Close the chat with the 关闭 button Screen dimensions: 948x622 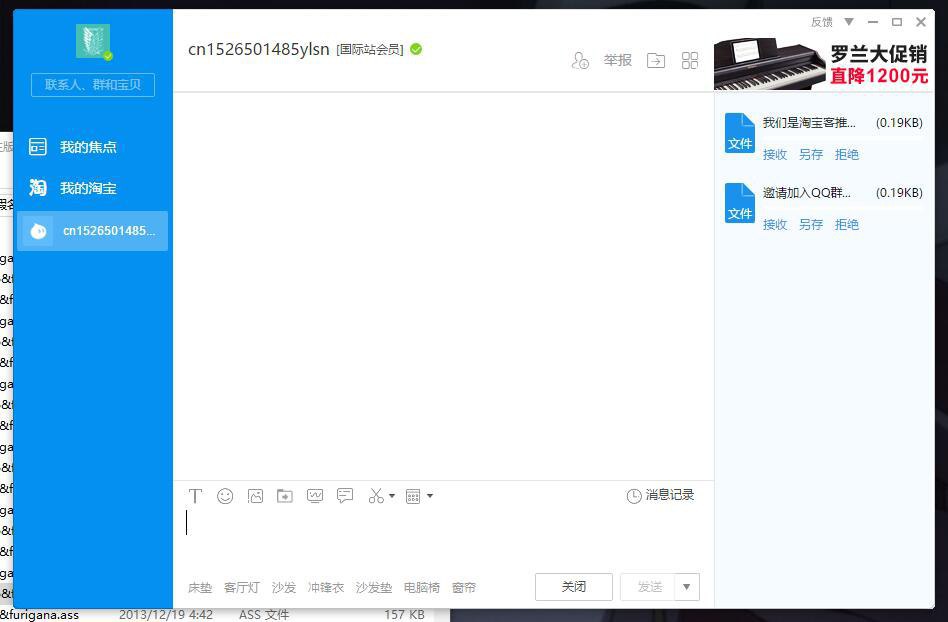(x=574, y=587)
